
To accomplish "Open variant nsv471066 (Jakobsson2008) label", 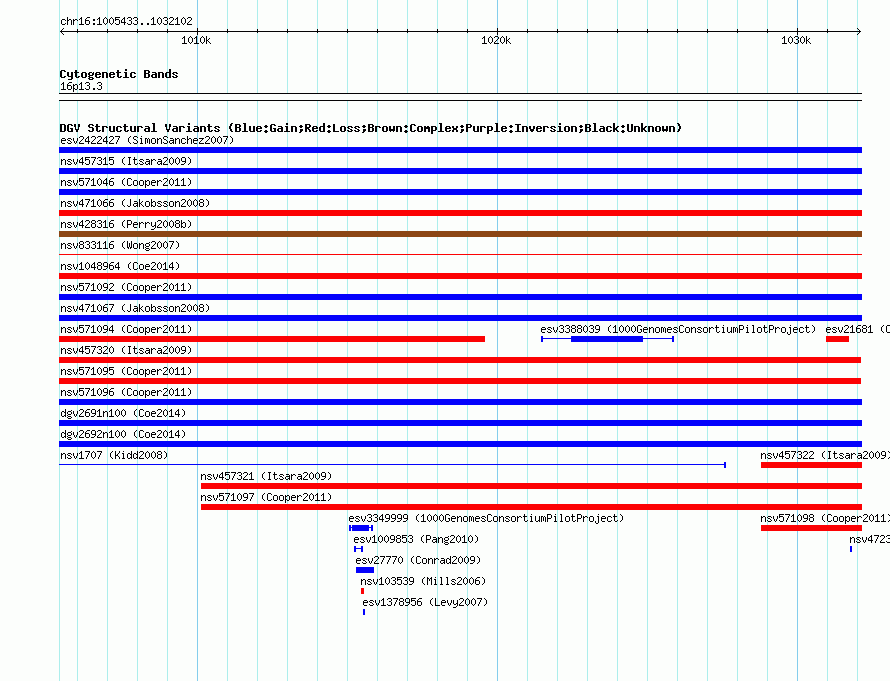I will click(x=135, y=203).
